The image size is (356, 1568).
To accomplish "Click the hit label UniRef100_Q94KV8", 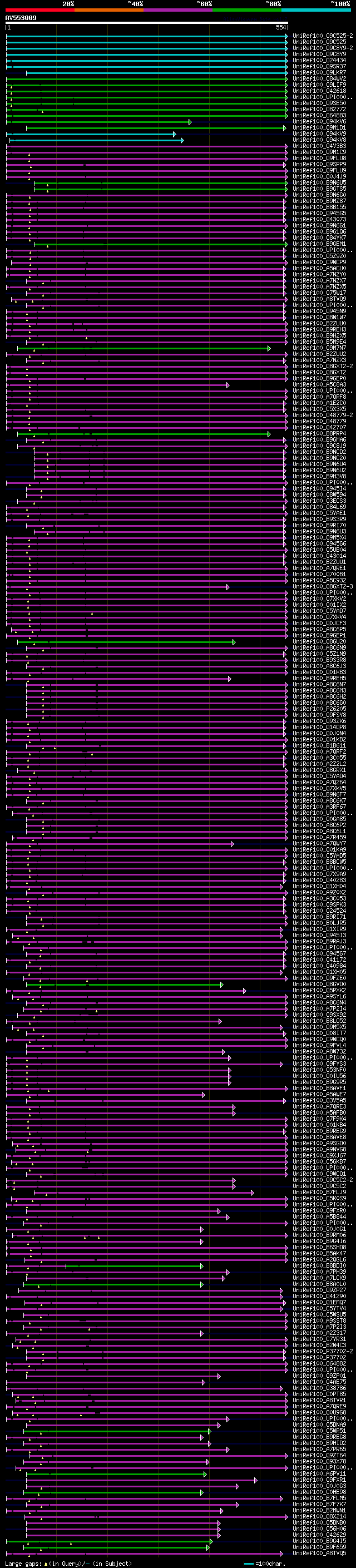I will point(319,140).
